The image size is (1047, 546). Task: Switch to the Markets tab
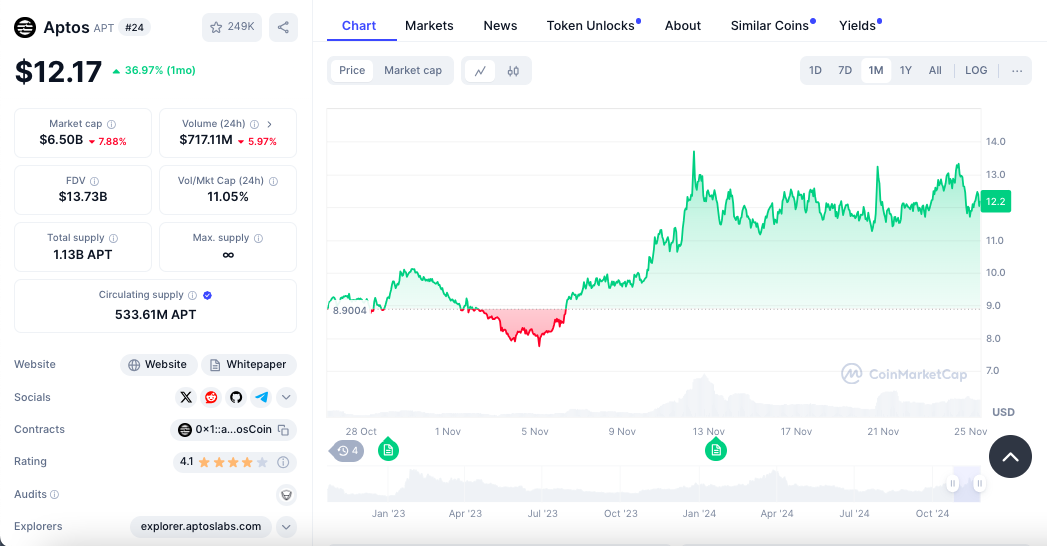pos(429,26)
